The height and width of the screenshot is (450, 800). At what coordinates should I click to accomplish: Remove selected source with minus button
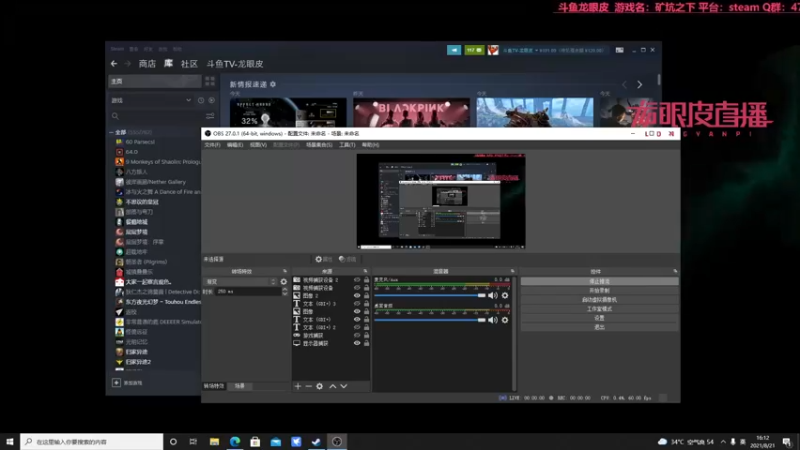point(309,386)
